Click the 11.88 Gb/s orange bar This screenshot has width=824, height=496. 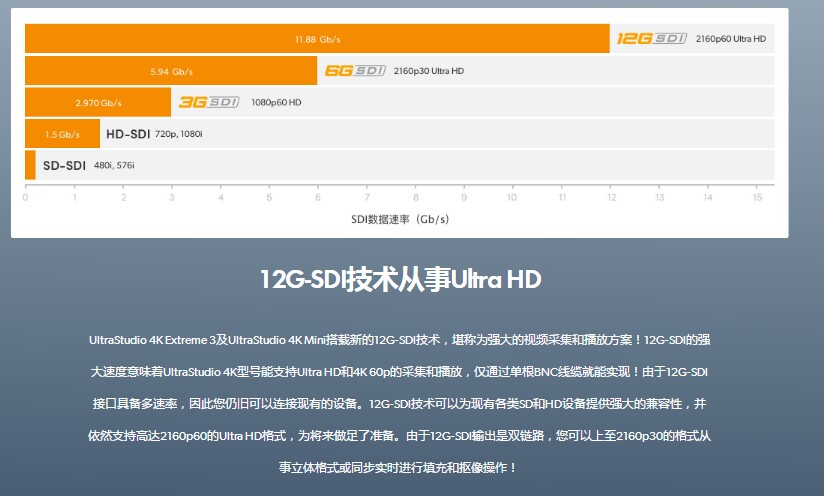317,38
